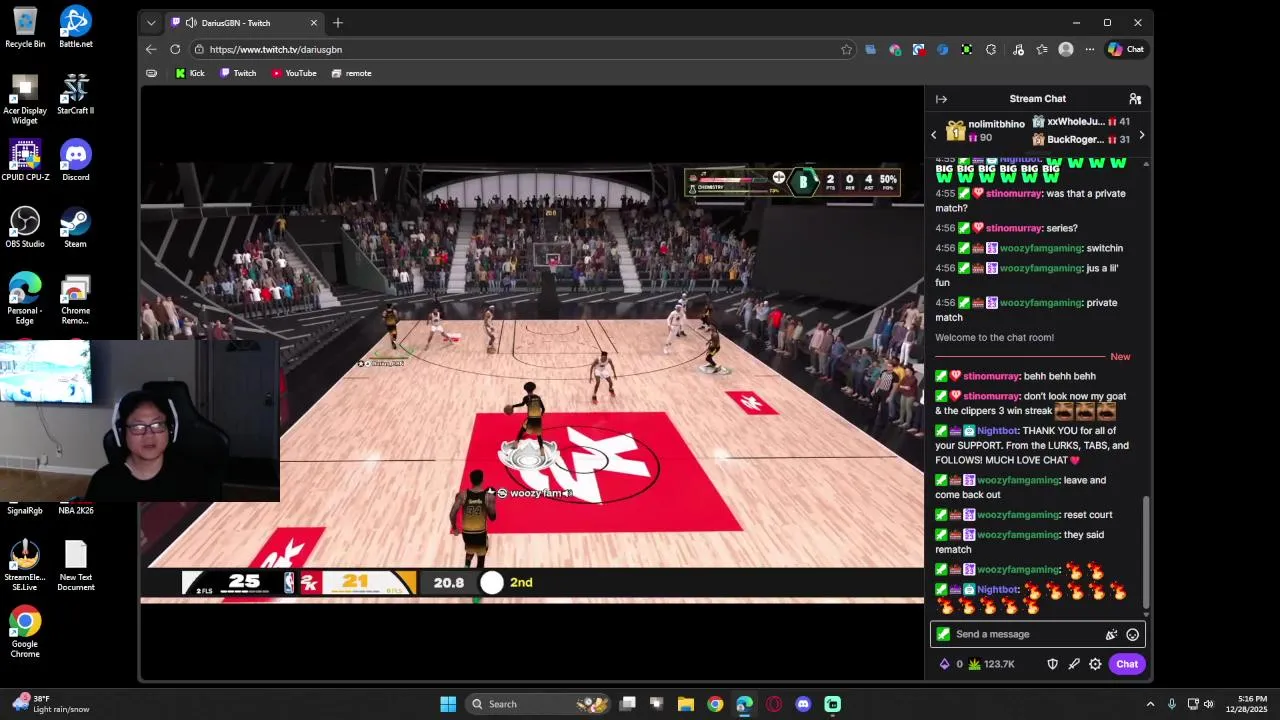Viewport: 1280px width, 720px height.
Task: Click the taskbar Search box
Action: click(540, 704)
